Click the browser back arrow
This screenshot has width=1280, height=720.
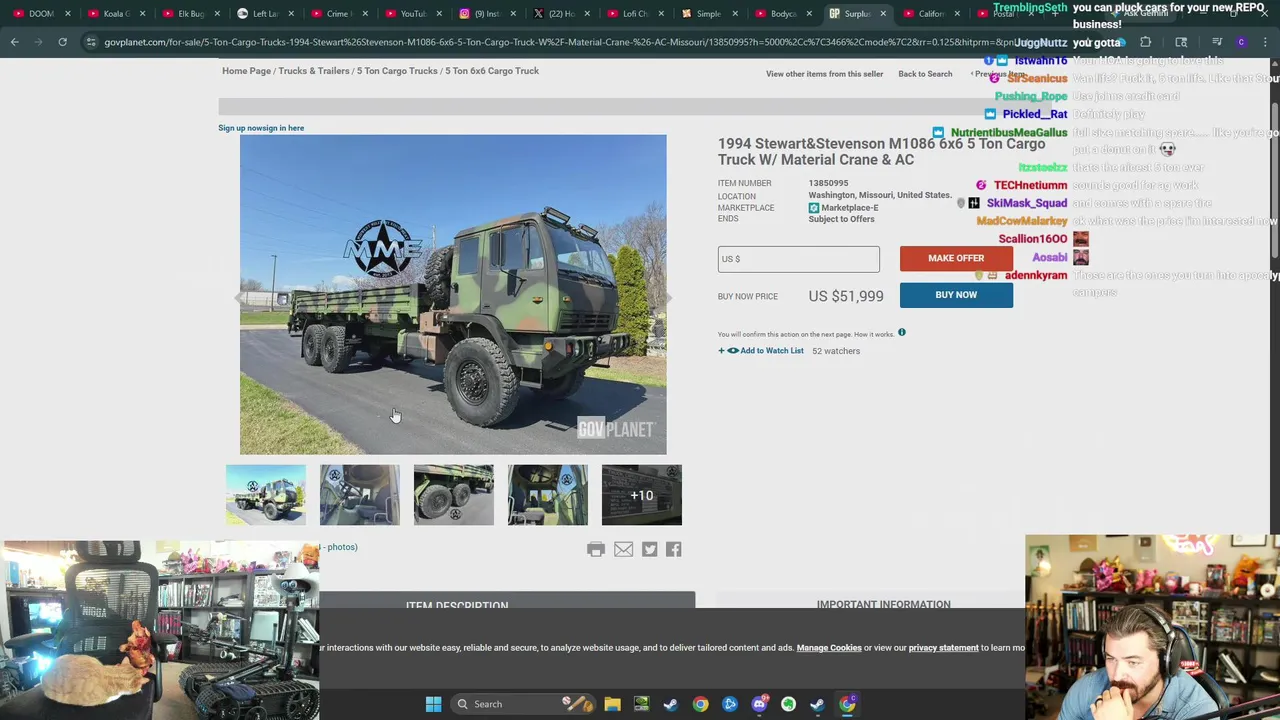point(14,42)
